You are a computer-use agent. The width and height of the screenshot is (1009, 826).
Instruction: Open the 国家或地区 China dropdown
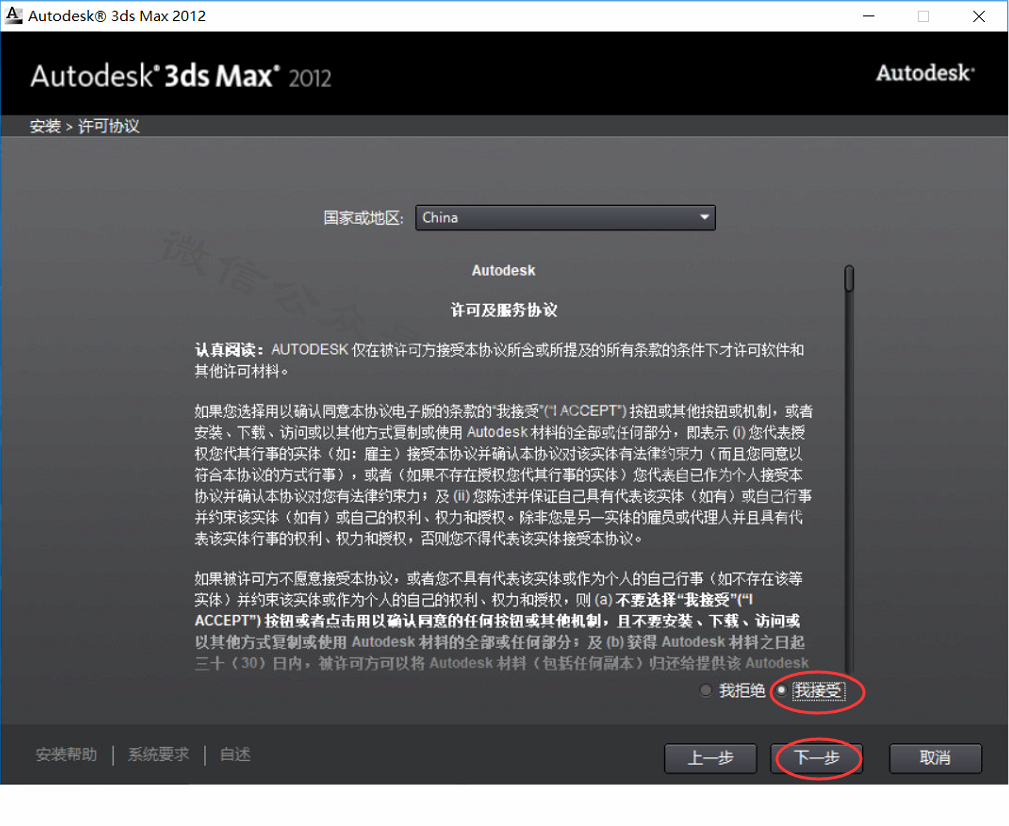[565, 217]
